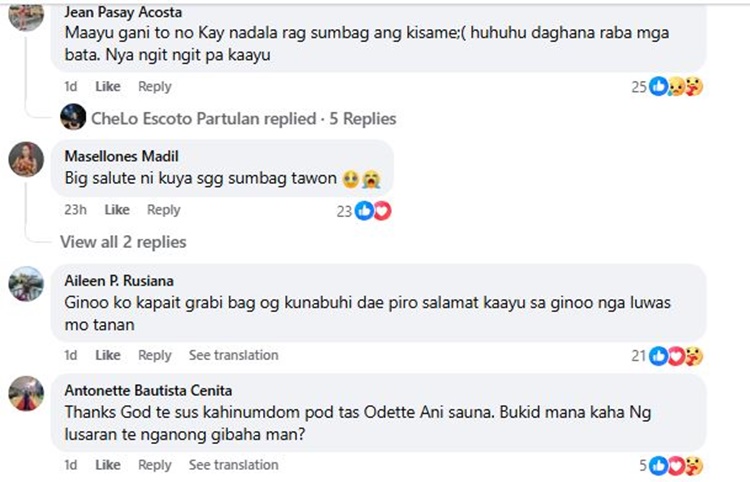Like Masellones Madil's comment
Screen dimensions: 750x482
[x=117, y=210]
